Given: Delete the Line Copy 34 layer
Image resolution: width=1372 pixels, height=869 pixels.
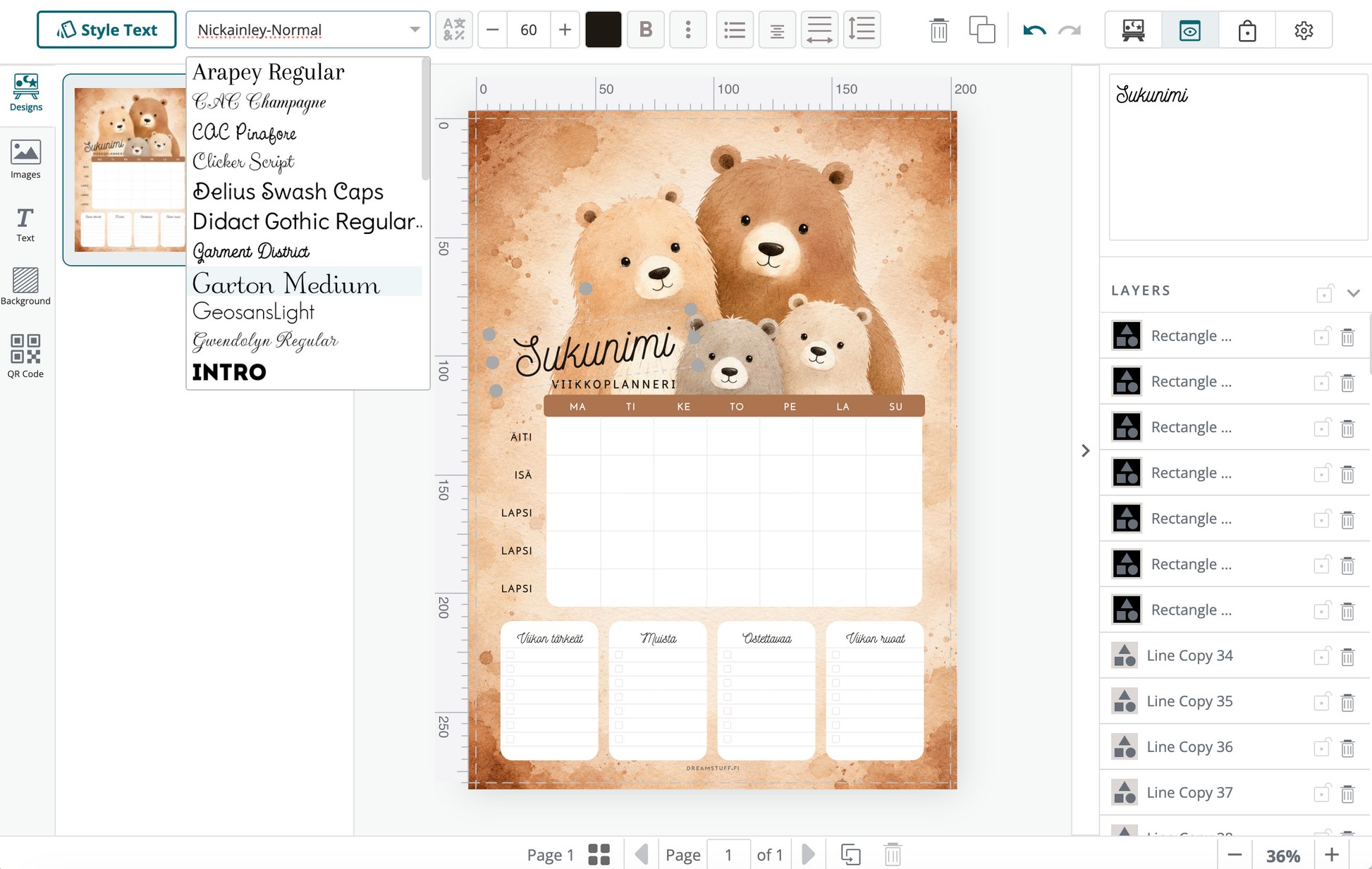Looking at the screenshot, I should (x=1347, y=657).
